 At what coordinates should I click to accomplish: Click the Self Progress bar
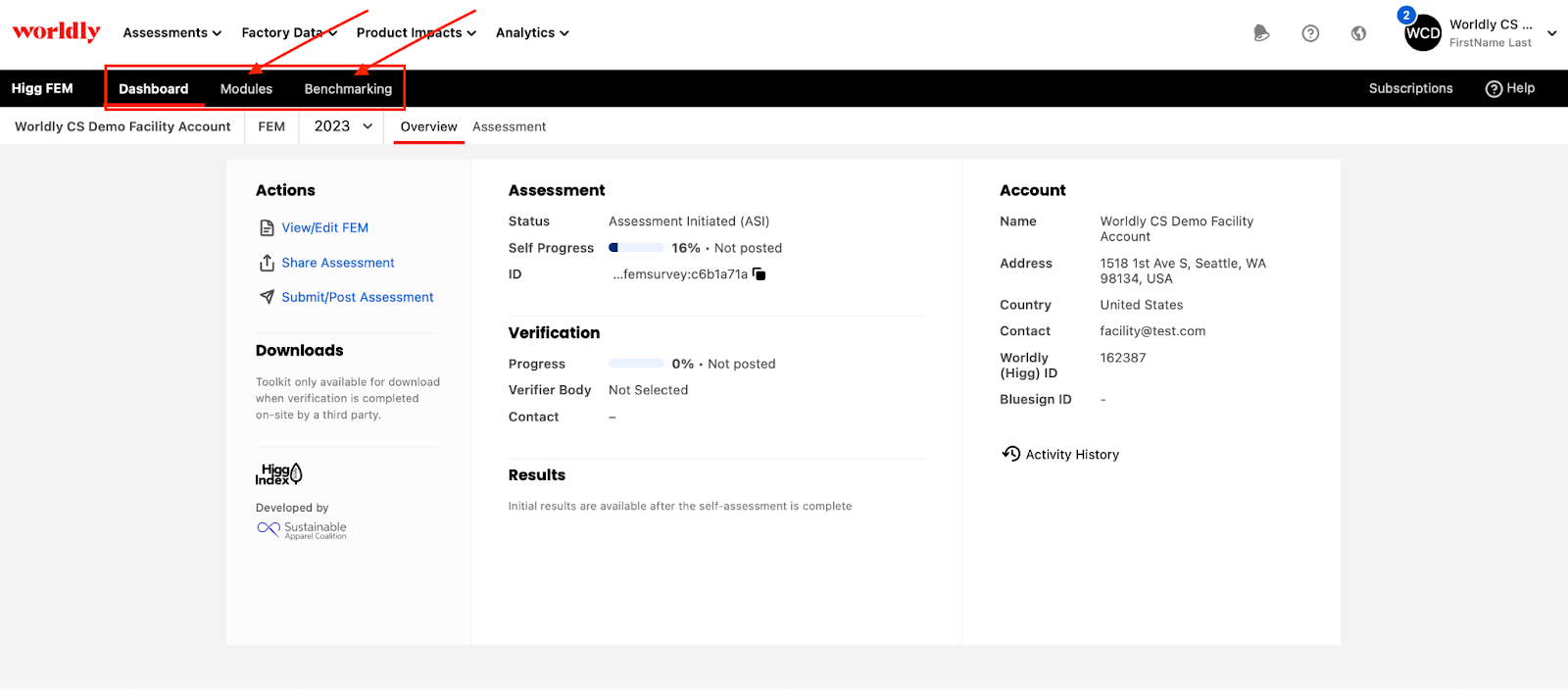[x=636, y=248]
